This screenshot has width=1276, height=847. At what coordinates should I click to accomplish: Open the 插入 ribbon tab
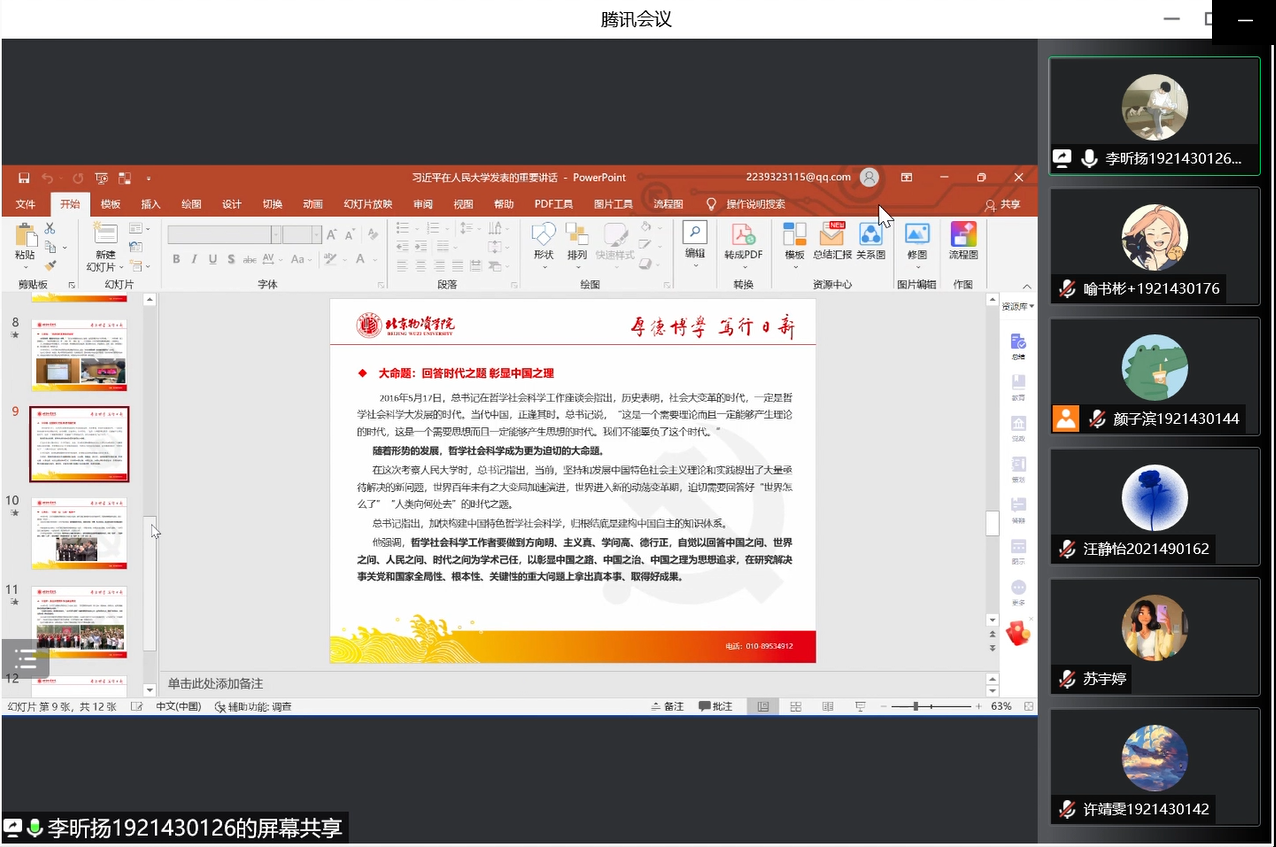point(150,204)
